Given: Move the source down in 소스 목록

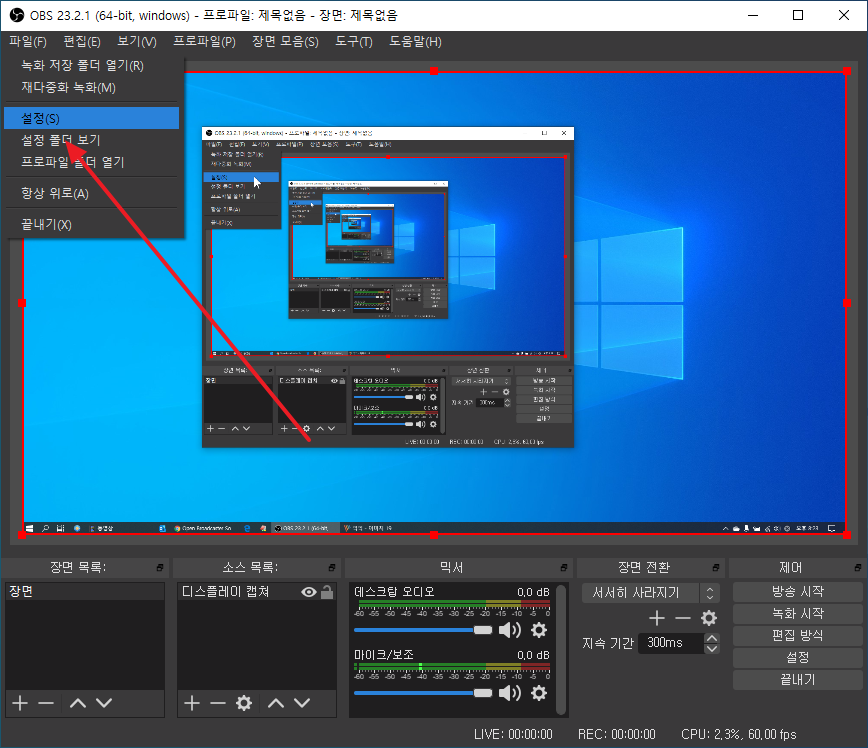Looking at the screenshot, I should (302, 703).
